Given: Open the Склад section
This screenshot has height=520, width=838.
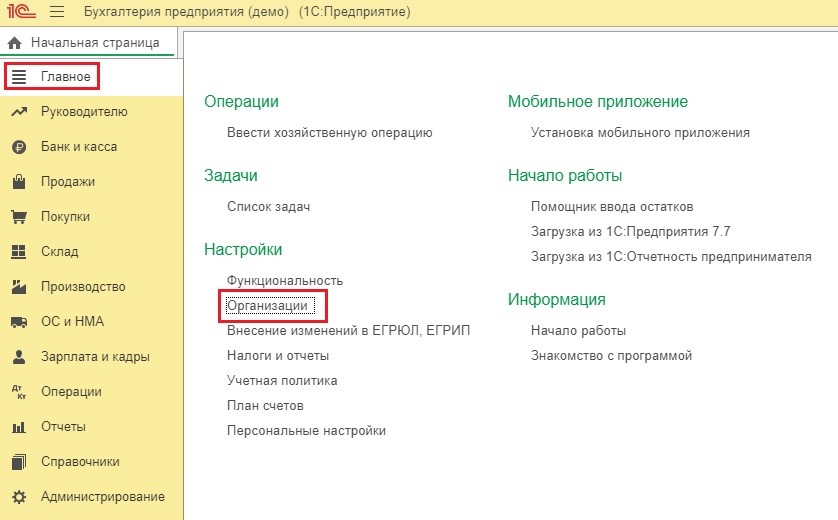Looking at the screenshot, I should pyautogui.click(x=59, y=252).
